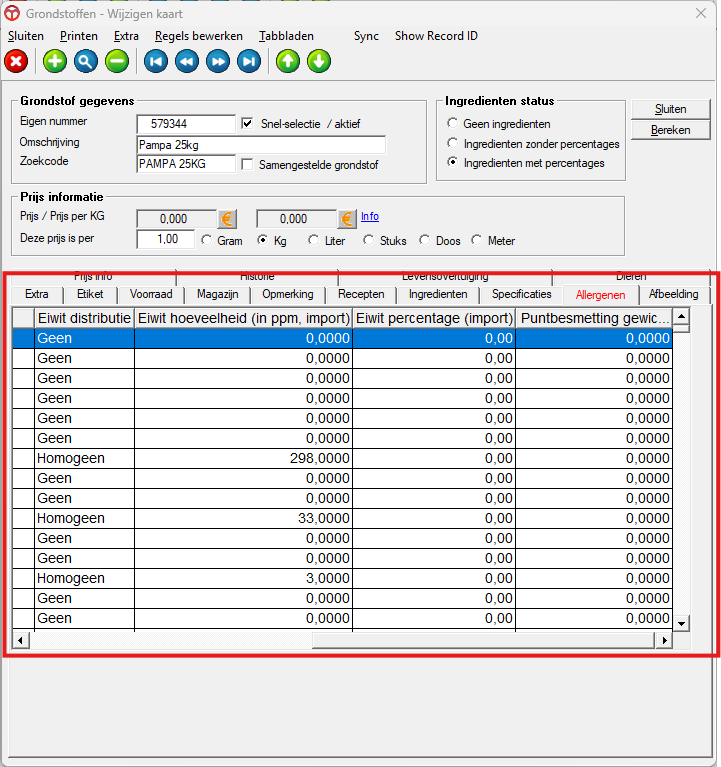Choose Stuks as price unit
721x767 pixels.
point(368,240)
